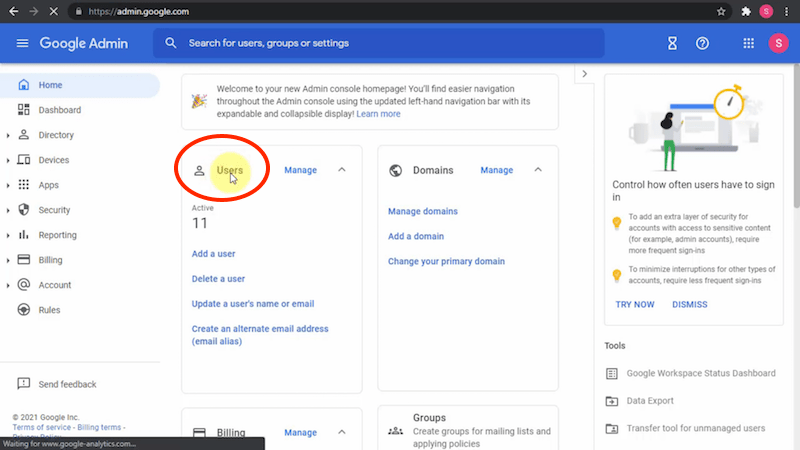Click the DISMISS button
Screen dimensions: 800x450
[x=690, y=305]
